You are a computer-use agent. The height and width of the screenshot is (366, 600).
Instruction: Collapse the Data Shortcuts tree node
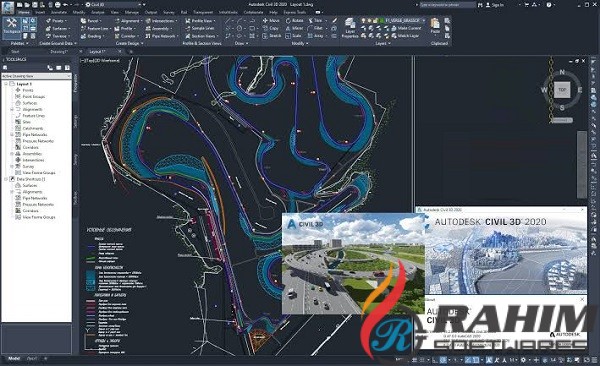6,179
